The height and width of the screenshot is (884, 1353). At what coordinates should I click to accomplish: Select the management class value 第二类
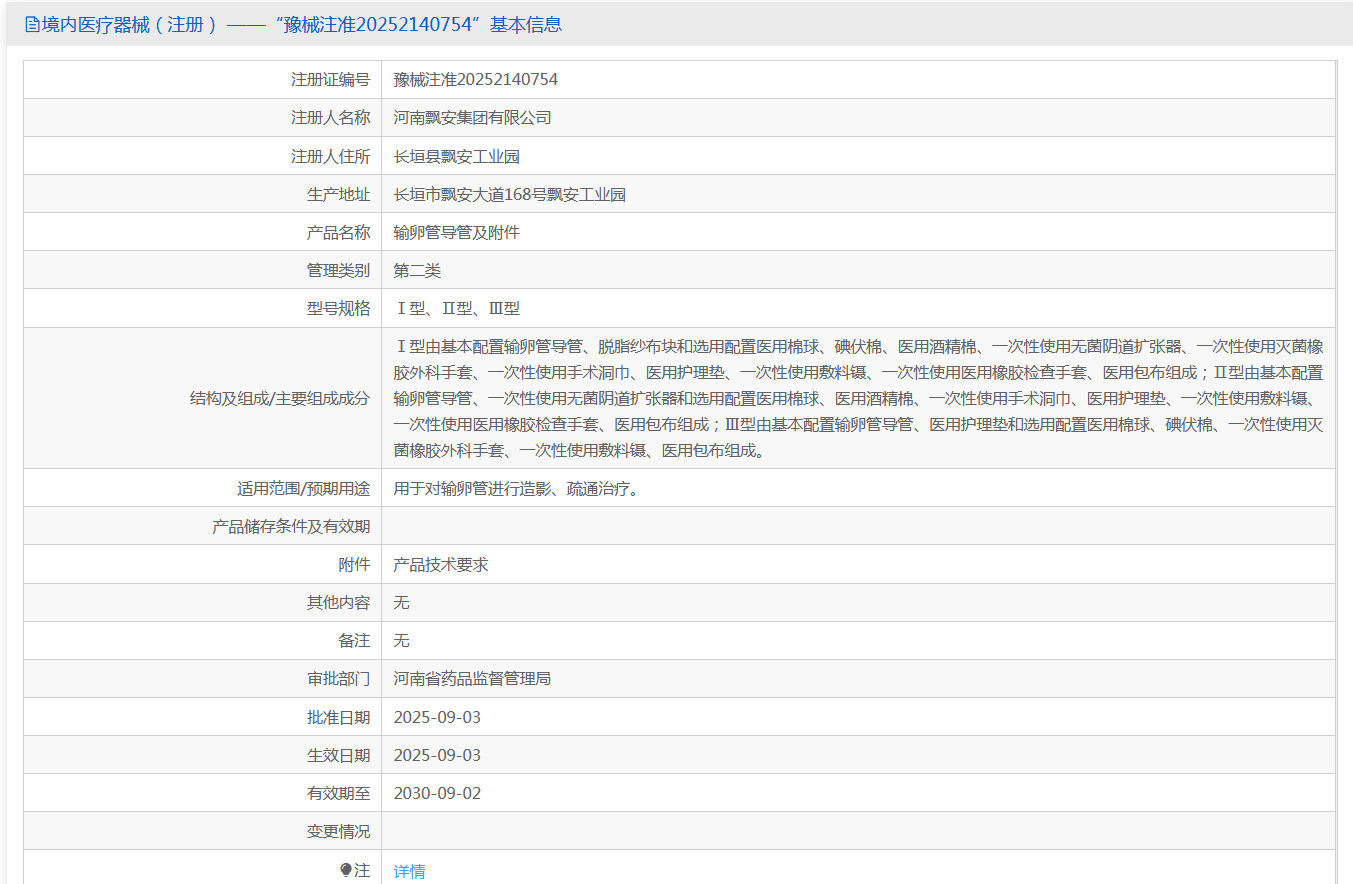418,270
